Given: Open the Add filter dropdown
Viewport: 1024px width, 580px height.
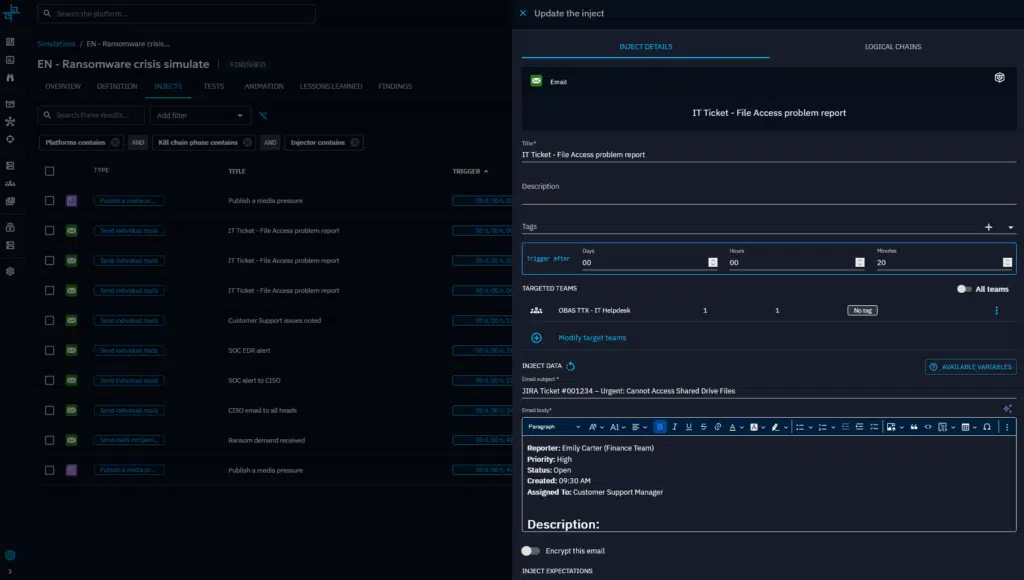Looking at the screenshot, I should (x=200, y=116).
